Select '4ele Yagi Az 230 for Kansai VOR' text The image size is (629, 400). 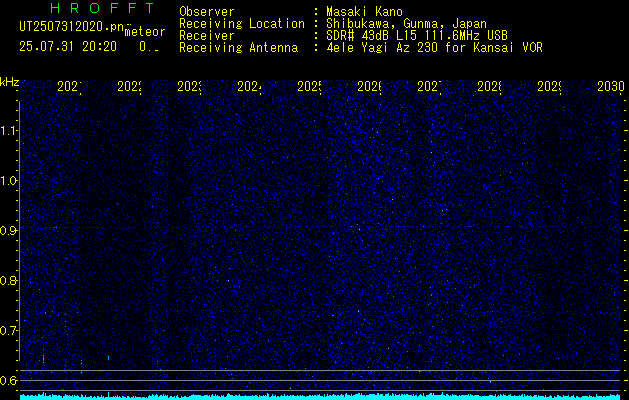(x=434, y=48)
